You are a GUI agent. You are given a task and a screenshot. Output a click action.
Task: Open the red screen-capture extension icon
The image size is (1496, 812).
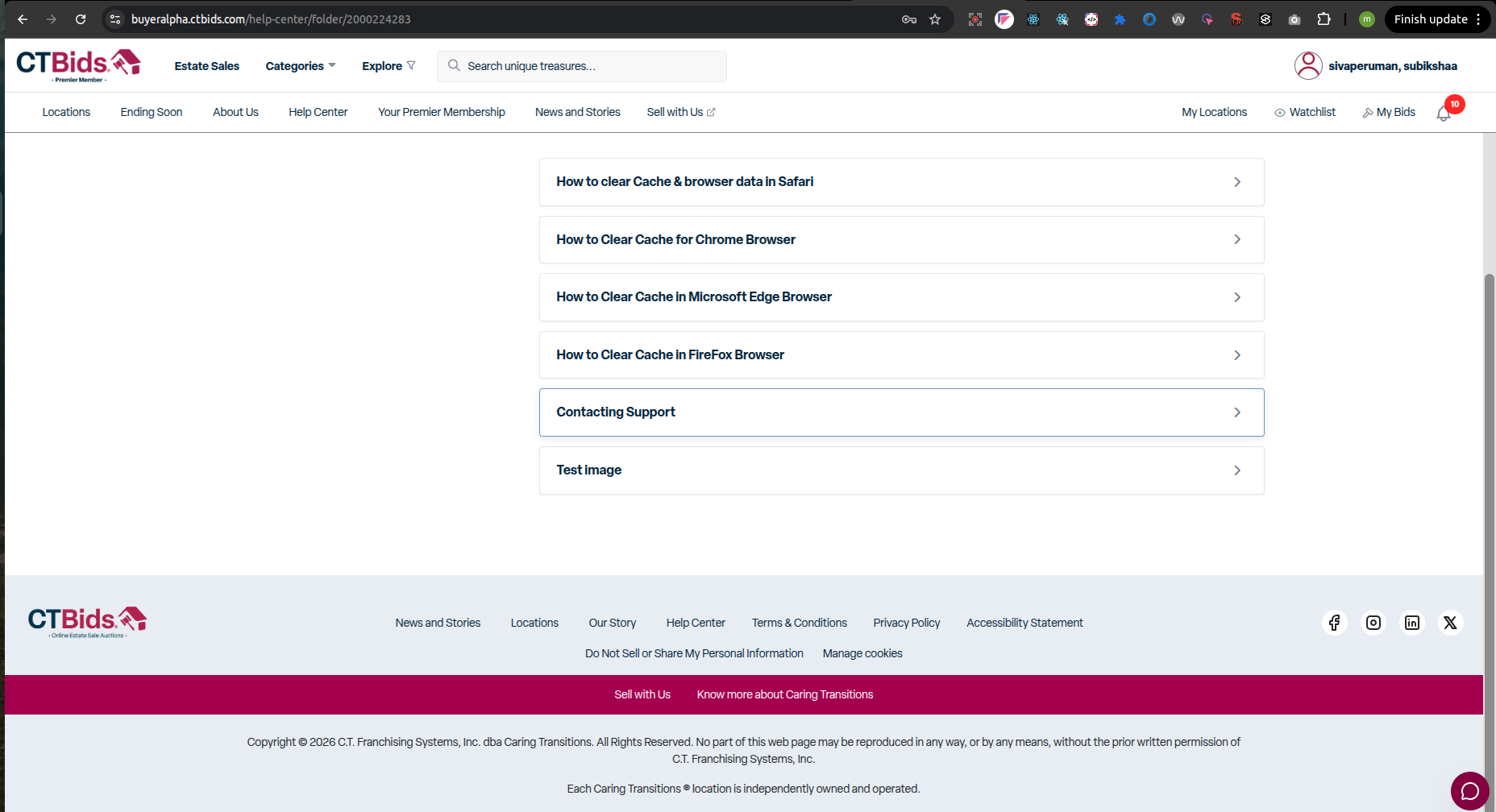click(975, 19)
